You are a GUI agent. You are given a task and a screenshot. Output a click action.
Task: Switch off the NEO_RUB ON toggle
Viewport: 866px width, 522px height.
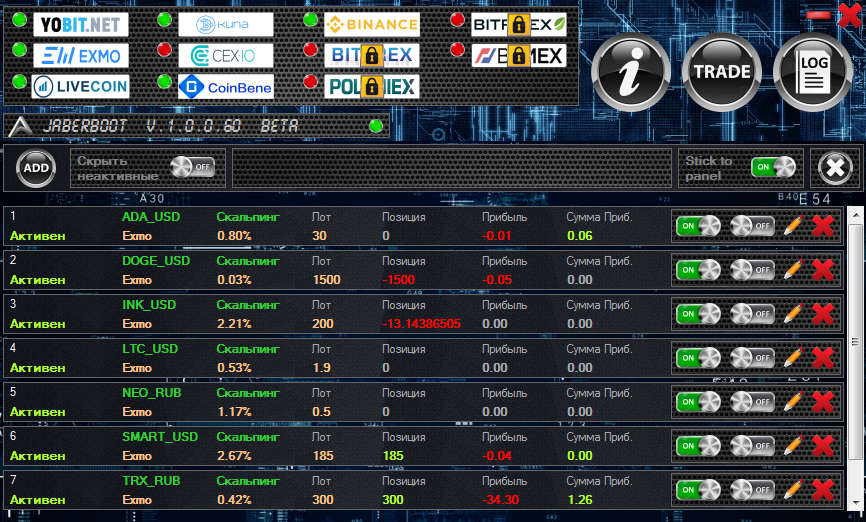(698, 402)
